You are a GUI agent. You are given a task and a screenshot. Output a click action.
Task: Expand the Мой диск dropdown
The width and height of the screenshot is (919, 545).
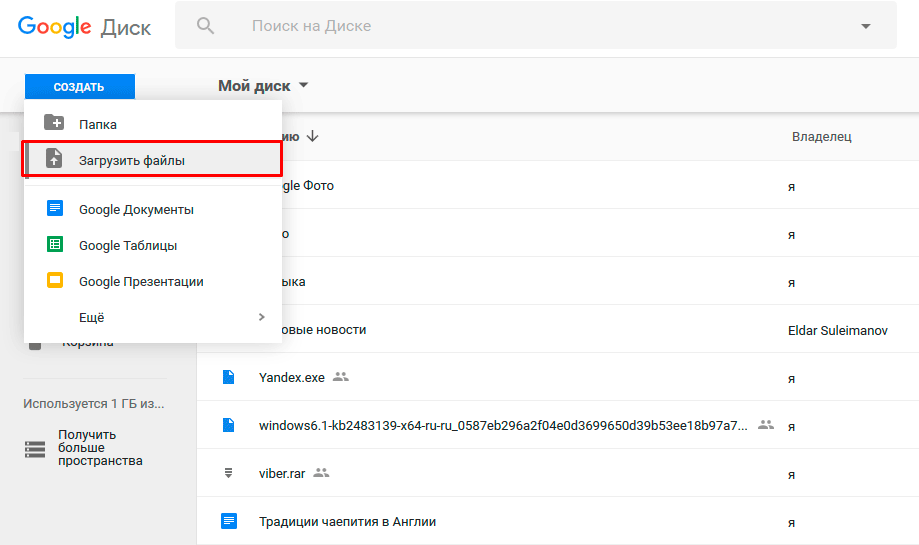coord(304,86)
